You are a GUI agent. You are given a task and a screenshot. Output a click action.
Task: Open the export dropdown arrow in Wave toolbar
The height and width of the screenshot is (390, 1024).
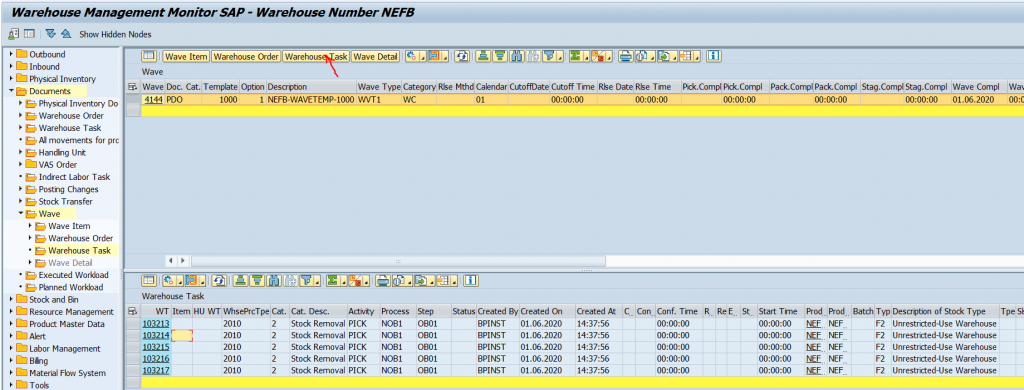(674, 57)
